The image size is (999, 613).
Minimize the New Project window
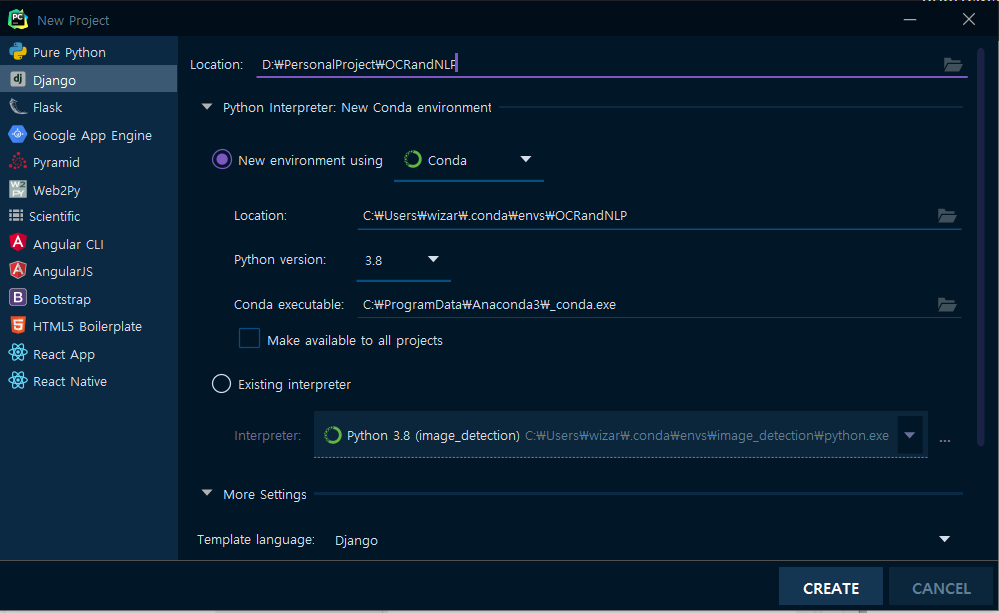tap(910, 20)
